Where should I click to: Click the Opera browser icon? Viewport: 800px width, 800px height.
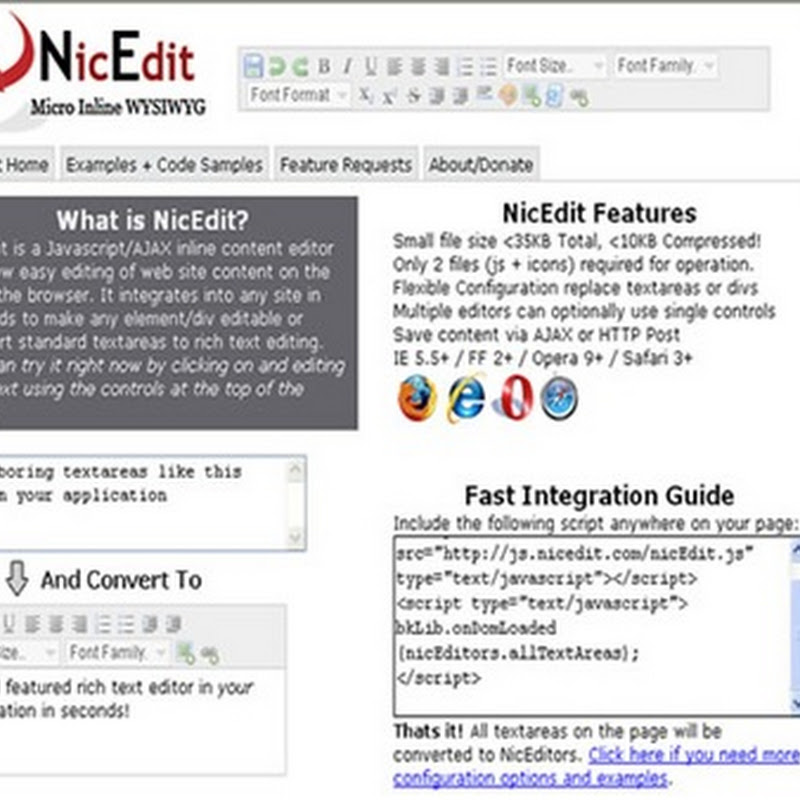[513, 397]
